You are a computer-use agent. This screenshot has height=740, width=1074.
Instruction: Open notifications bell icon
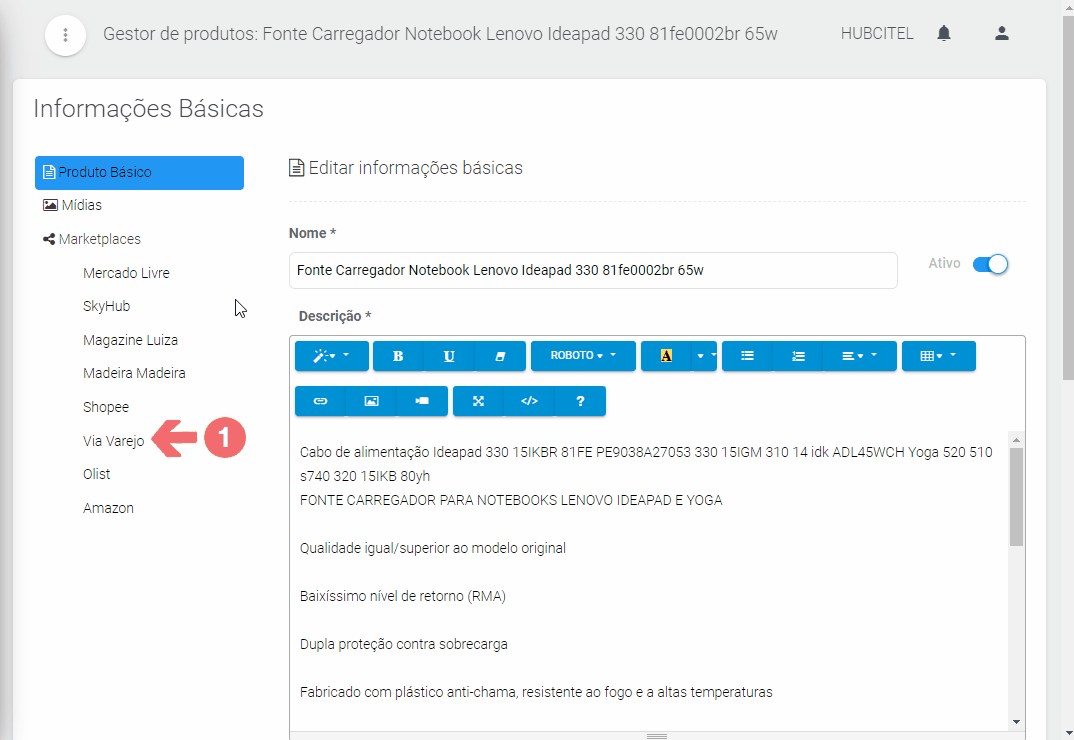pos(944,34)
